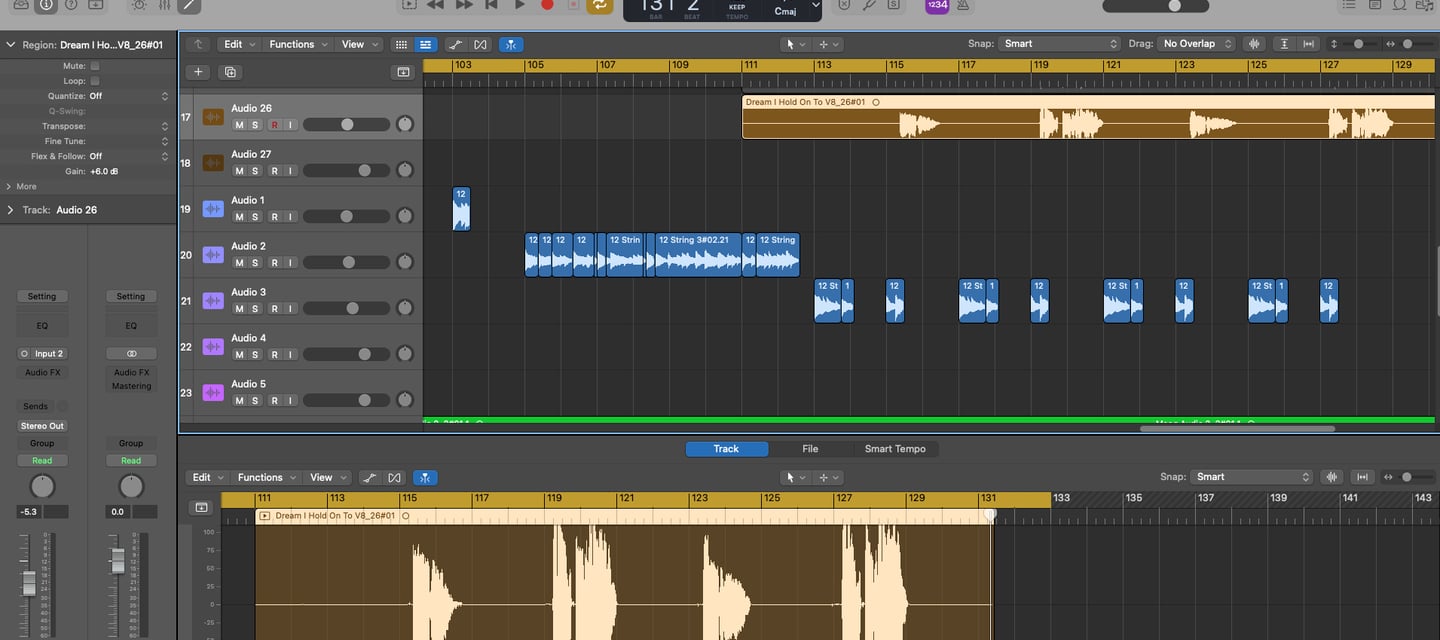Switch to the File tab in editor
Viewport: 1440px width, 640px height.
[810, 449]
